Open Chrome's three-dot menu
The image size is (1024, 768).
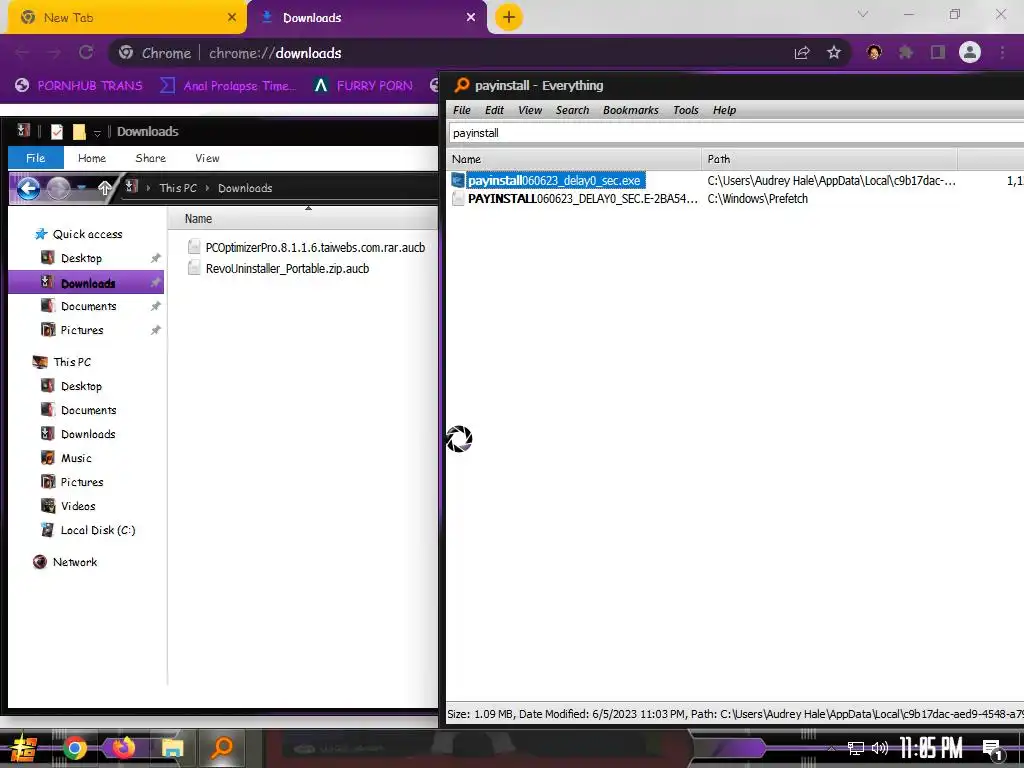click(x=1002, y=52)
